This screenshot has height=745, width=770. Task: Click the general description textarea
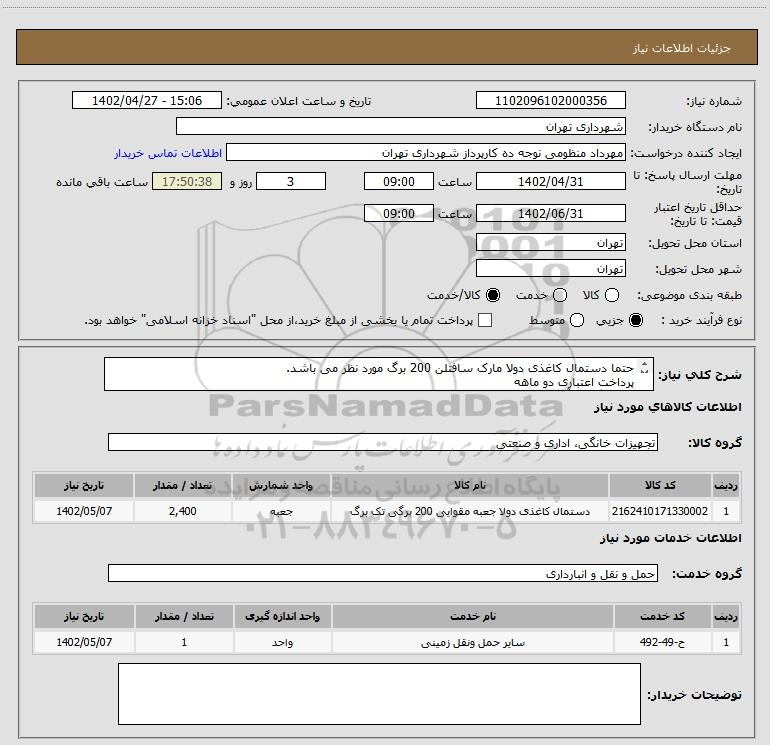pyautogui.click(x=379, y=374)
